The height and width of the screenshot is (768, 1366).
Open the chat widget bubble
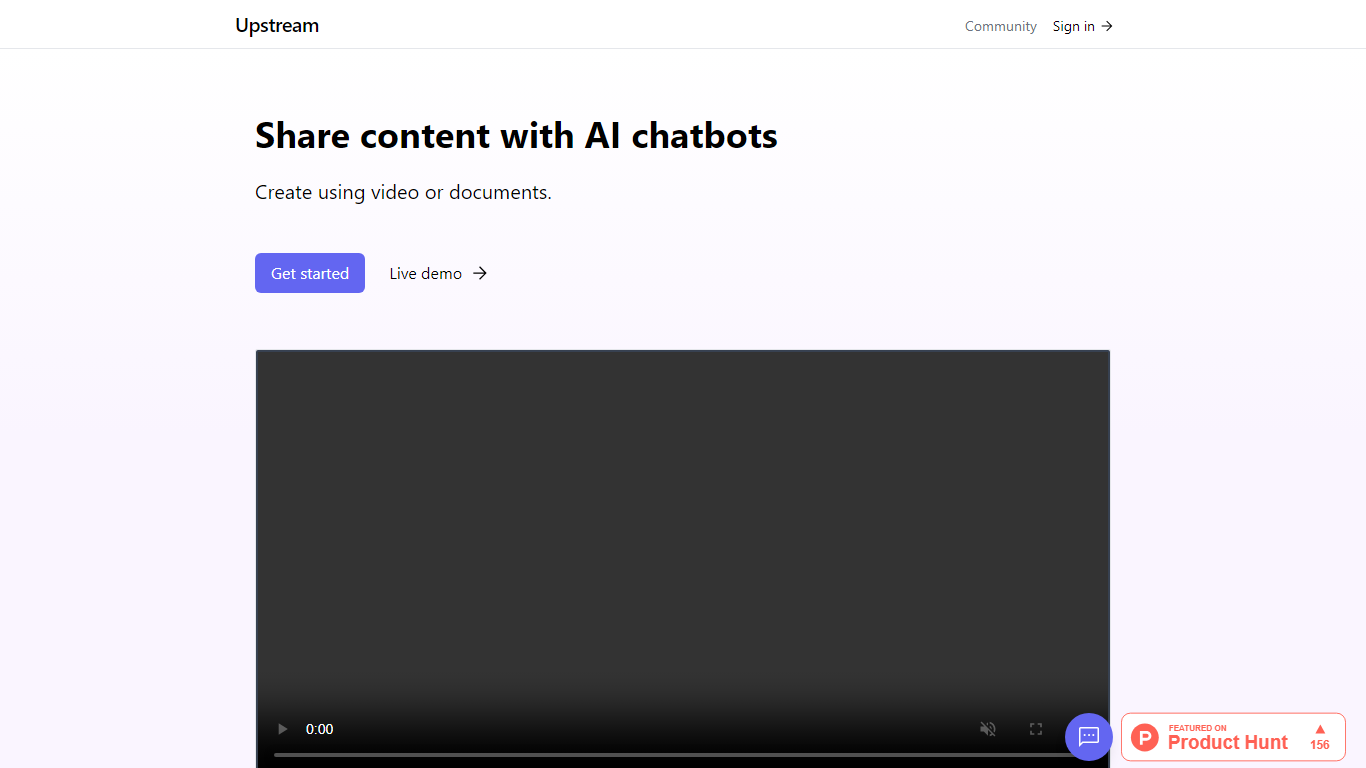[1088, 737]
